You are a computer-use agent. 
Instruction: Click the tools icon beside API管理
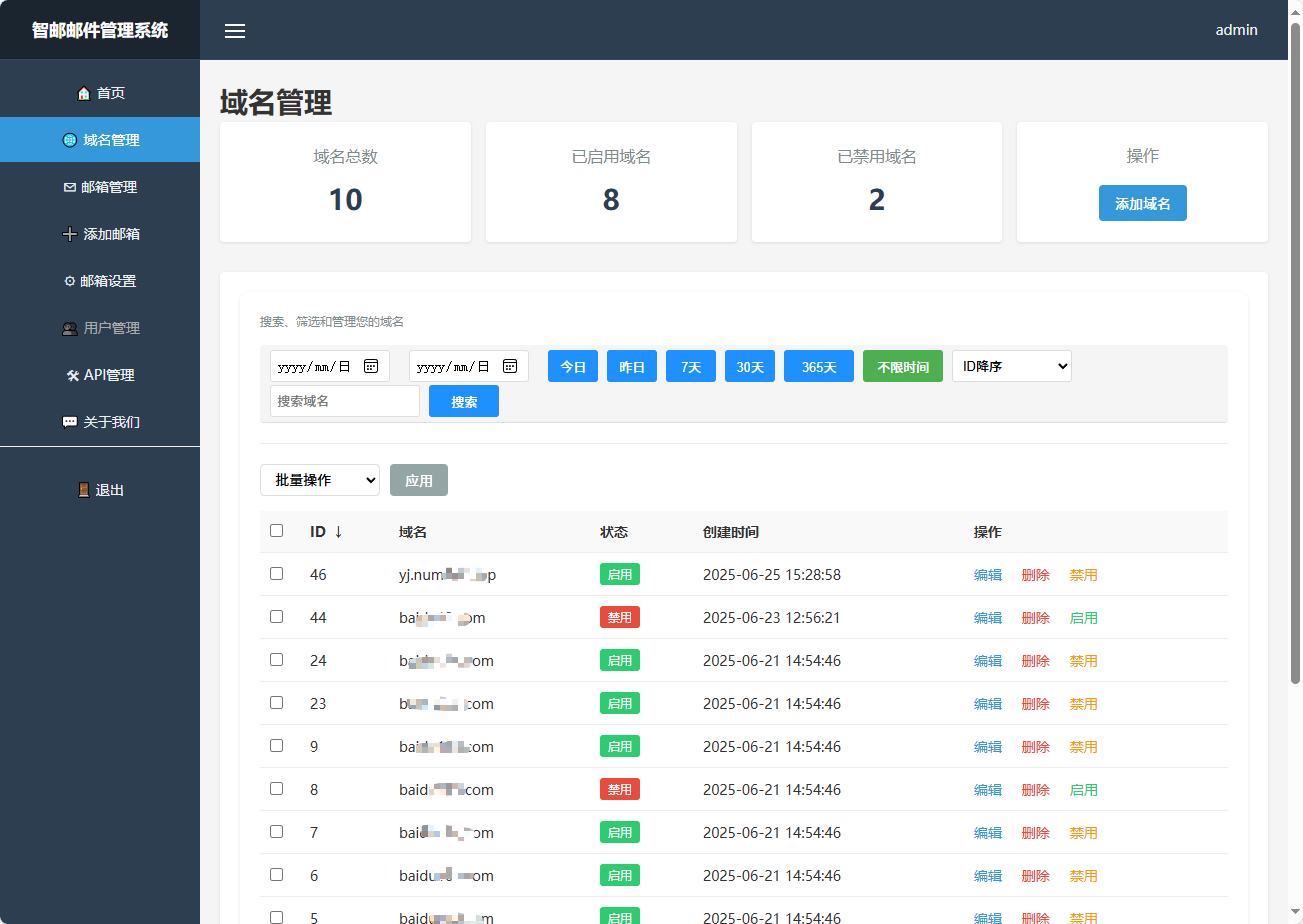[x=72, y=375]
